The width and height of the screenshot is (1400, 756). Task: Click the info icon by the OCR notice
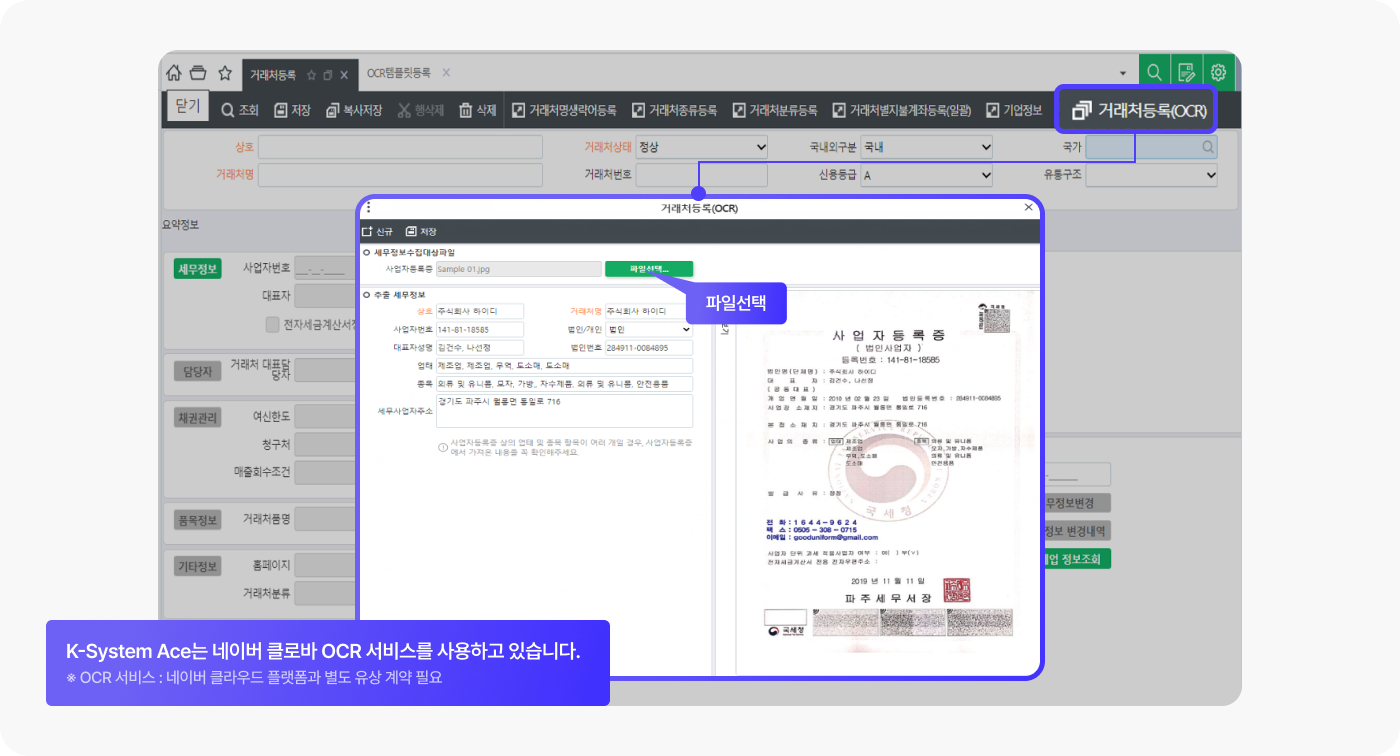(x=443, y=447)
